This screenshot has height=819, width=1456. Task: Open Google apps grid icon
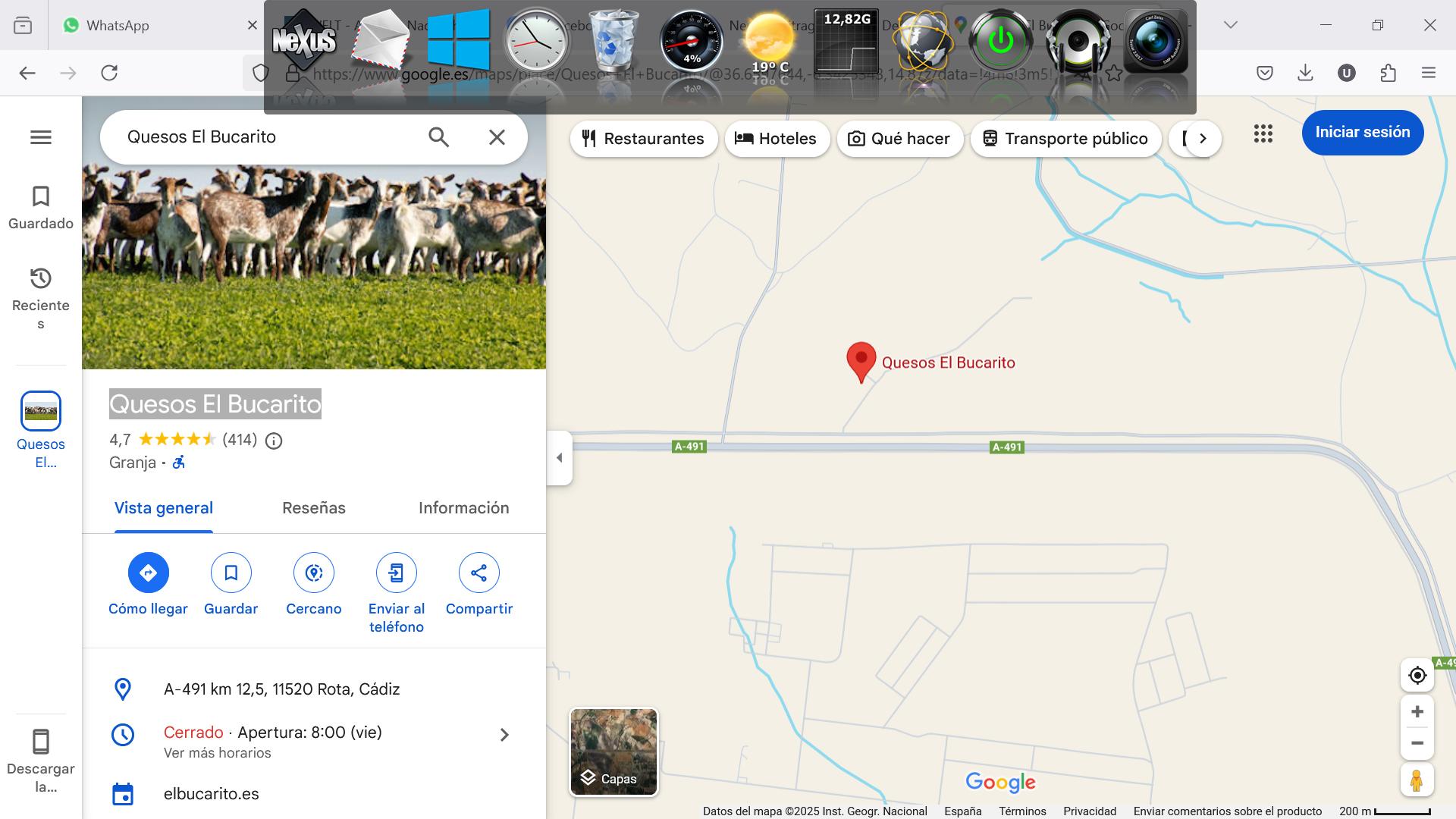1263,134
